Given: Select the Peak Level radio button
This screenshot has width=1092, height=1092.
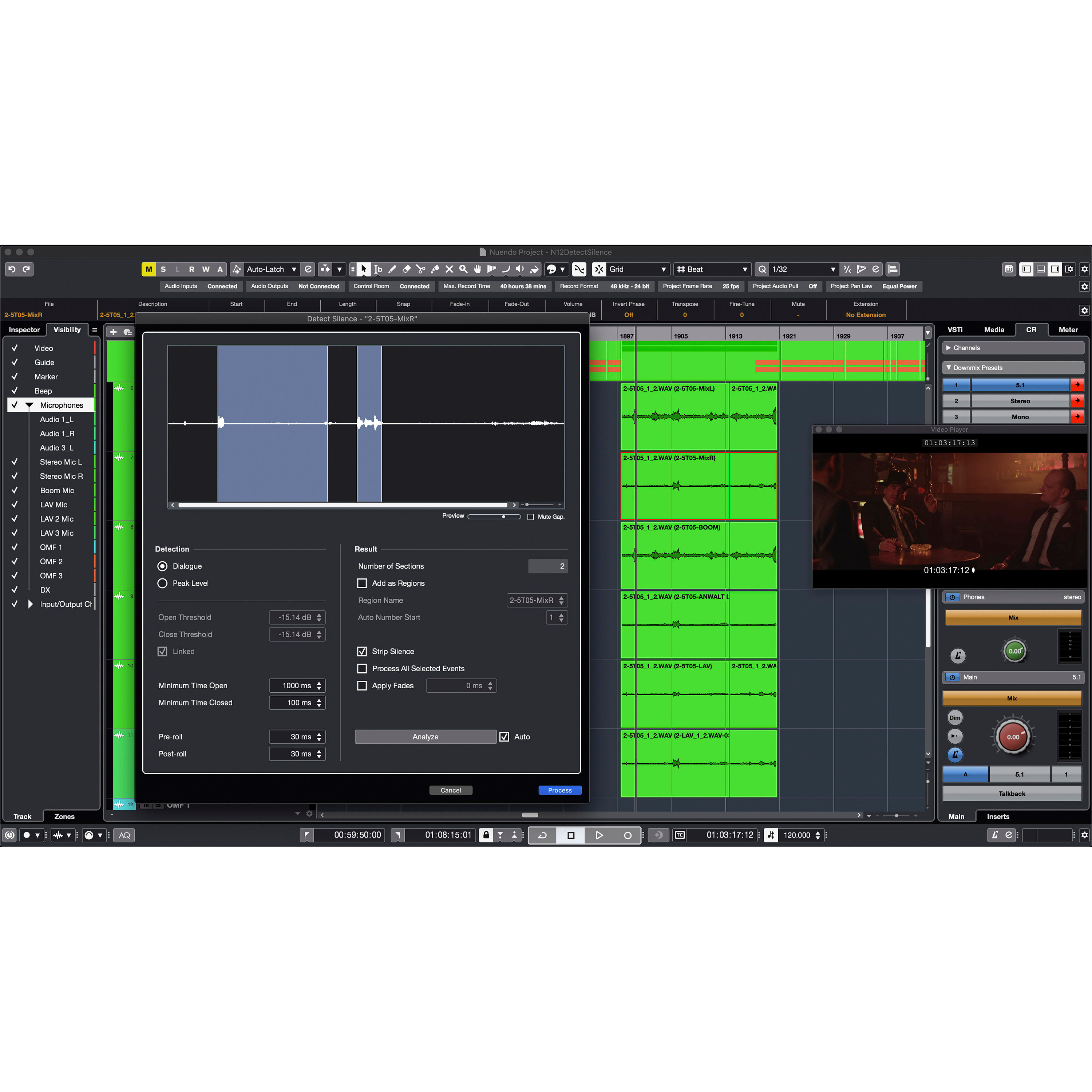Looking at the screenshot, I should (x=162, y=583).
